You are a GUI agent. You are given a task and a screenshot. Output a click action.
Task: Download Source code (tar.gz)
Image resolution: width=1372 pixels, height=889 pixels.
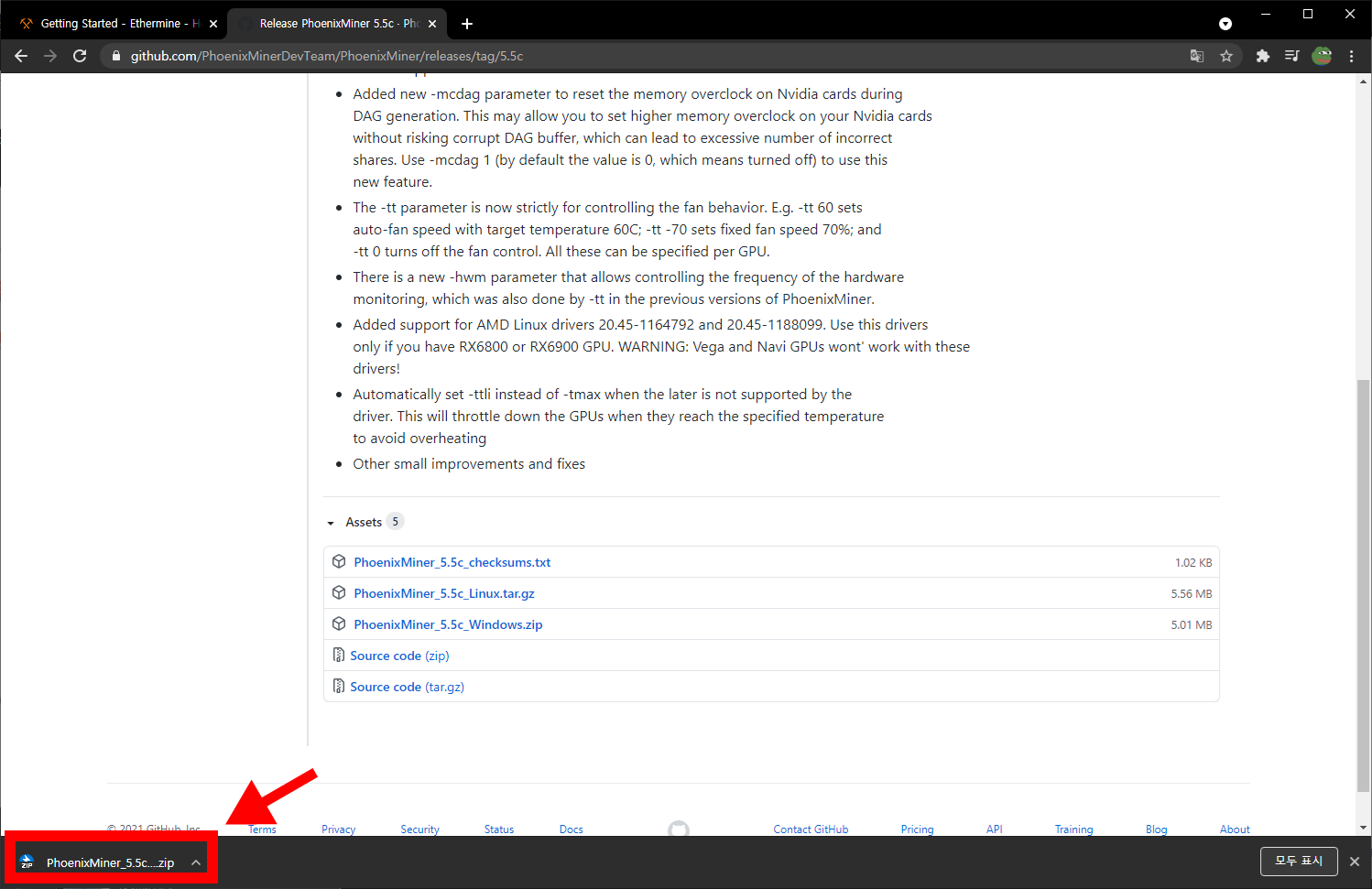coord(407,687)
